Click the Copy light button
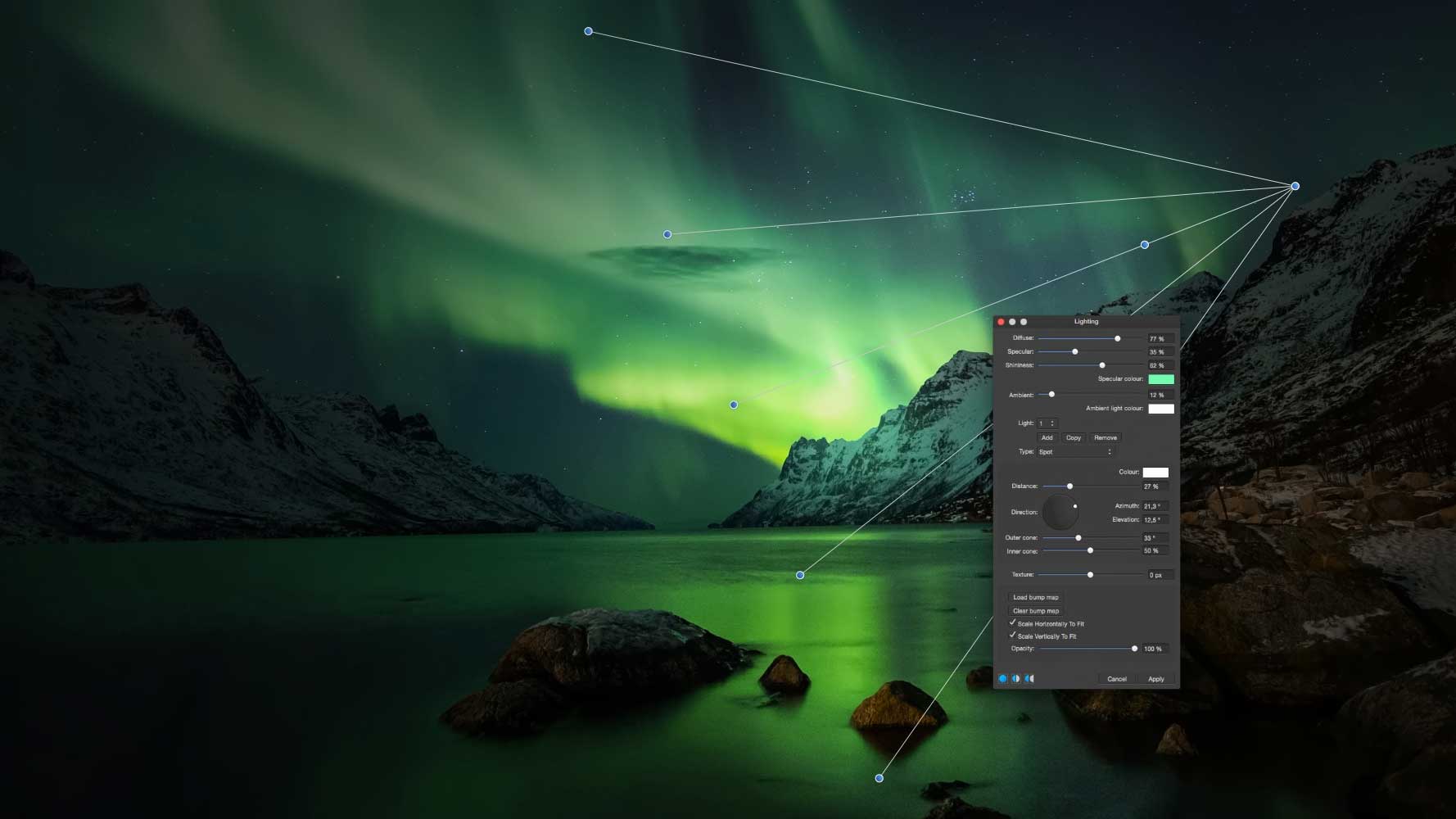This screenshot has width=1456, height=819. pyautogui.click(x=1074, y=438)
